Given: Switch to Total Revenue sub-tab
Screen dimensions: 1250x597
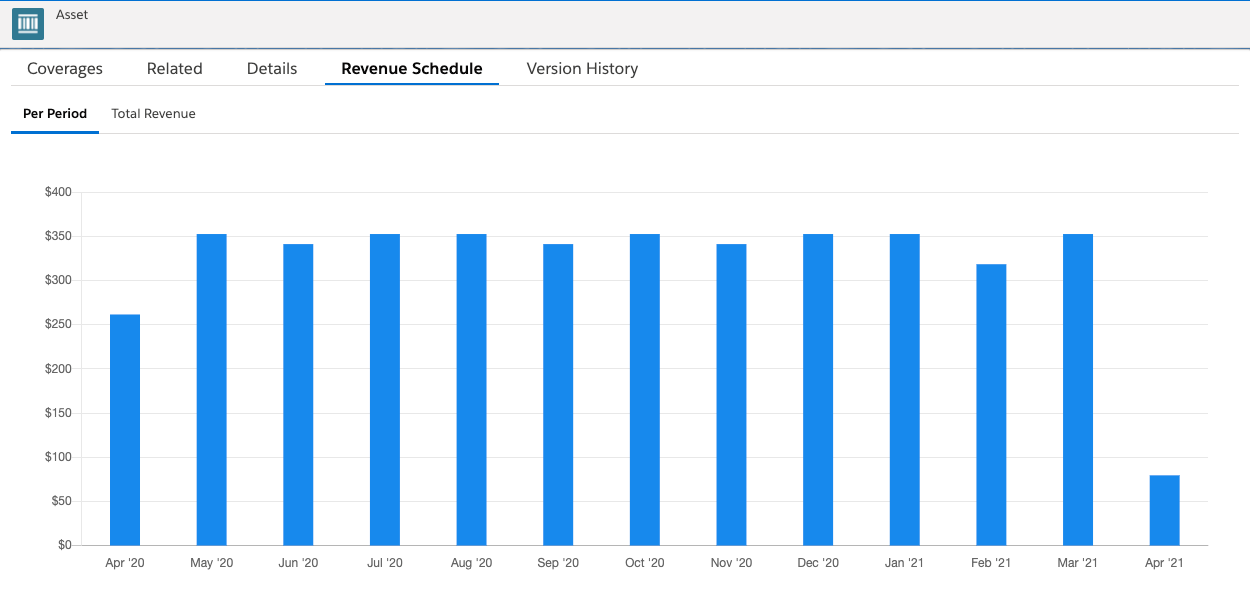Looking at the screenshot, I should pos(153,114).
